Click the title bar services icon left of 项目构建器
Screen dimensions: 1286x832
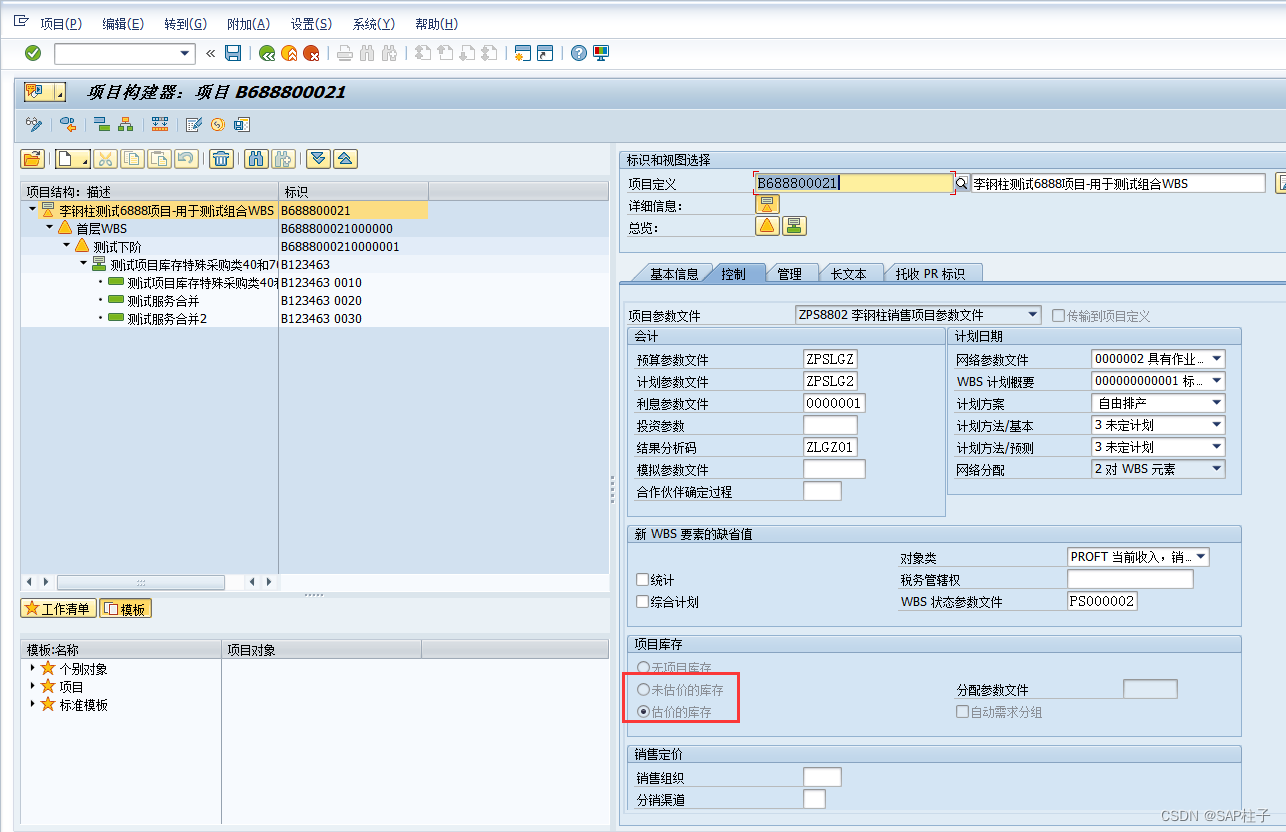click(x=44, y=92)
